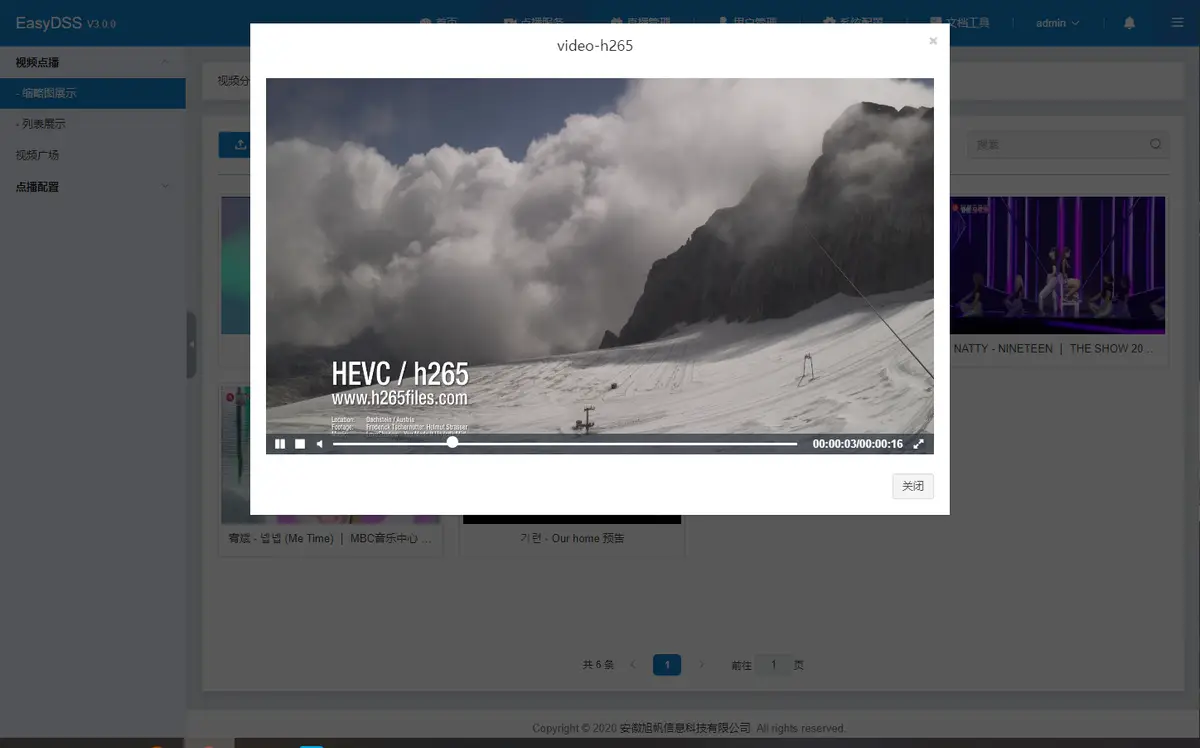
Task: Enter fullscreen mode in the video player
Action: 919,444
